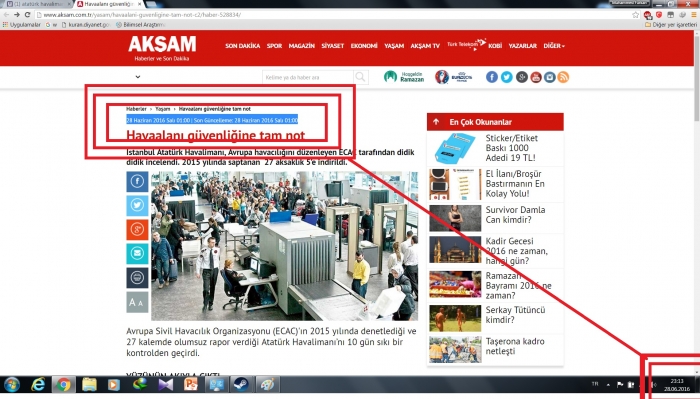
Task: Open the SON DAKİKA menu item
Action: pyautogui.click(x=242, y=46)
